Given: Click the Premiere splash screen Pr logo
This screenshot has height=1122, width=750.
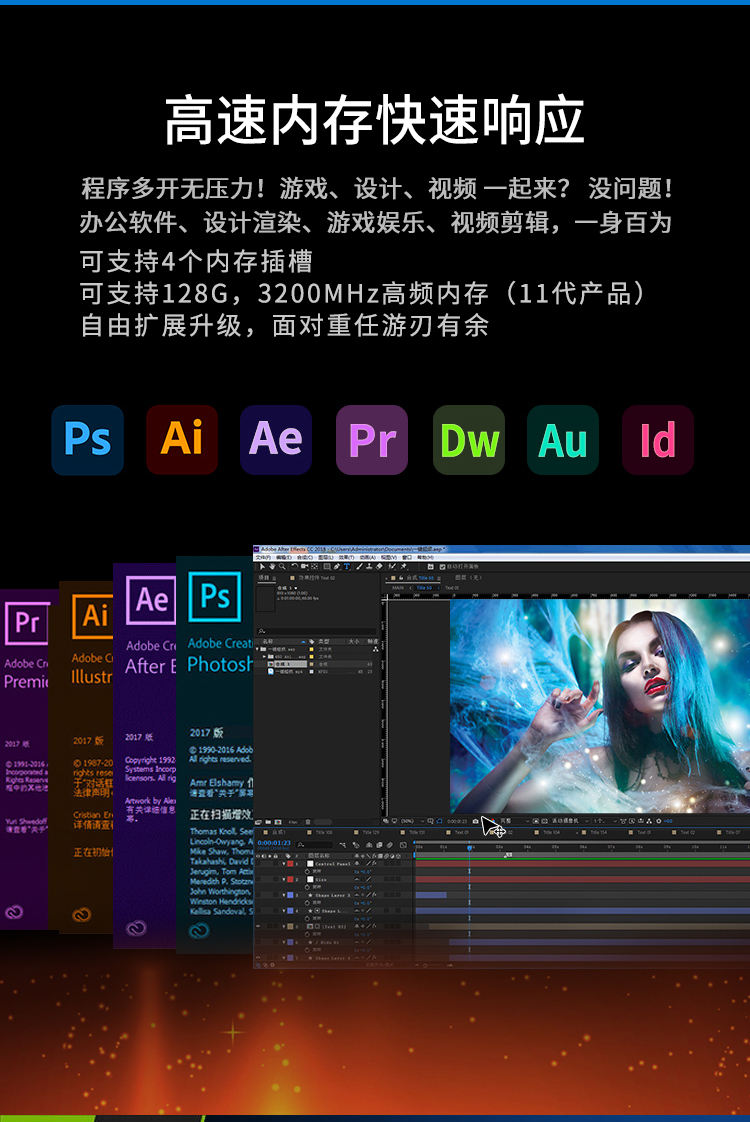Looking at the screenshot, I should 26,623.
